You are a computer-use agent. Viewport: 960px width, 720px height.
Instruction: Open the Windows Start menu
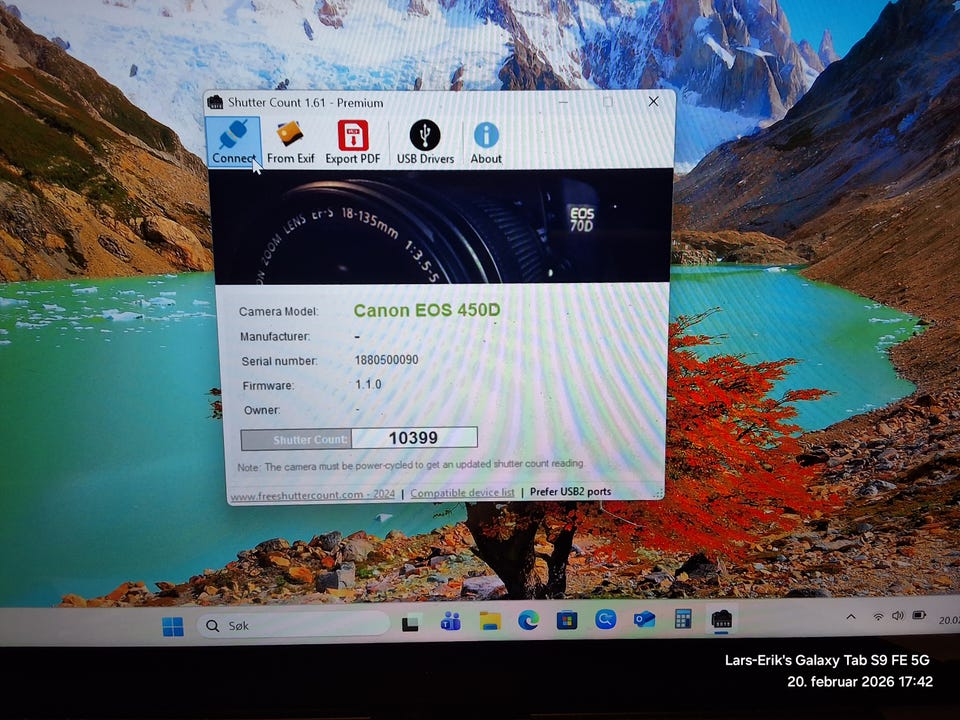pyautogui.click(x=173, y=626)
